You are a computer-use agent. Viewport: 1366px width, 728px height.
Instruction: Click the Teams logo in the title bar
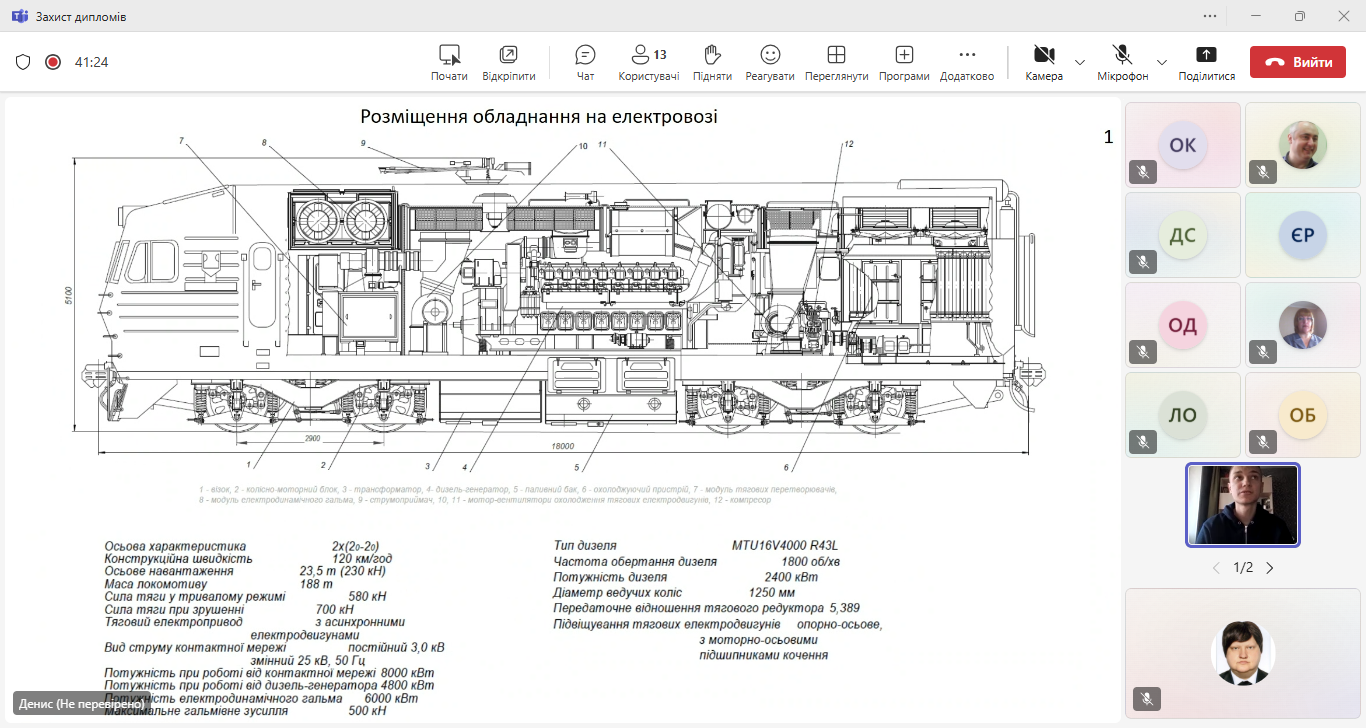coord(19,17)
